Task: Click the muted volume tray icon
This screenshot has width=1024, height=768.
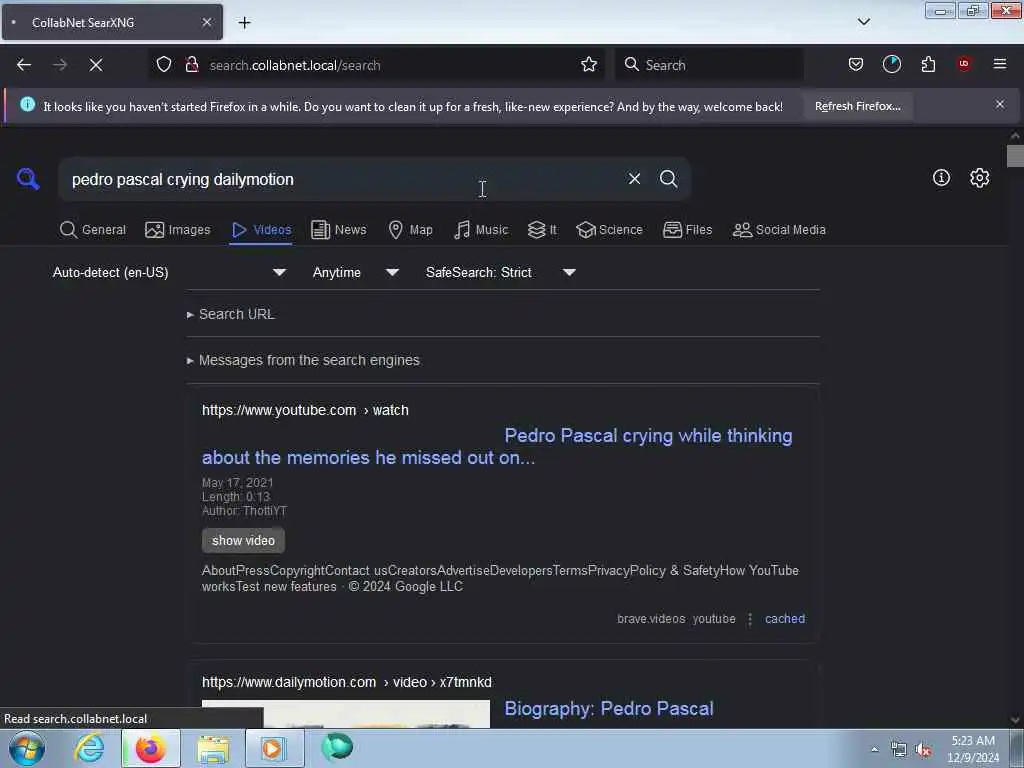Action: 923,750
